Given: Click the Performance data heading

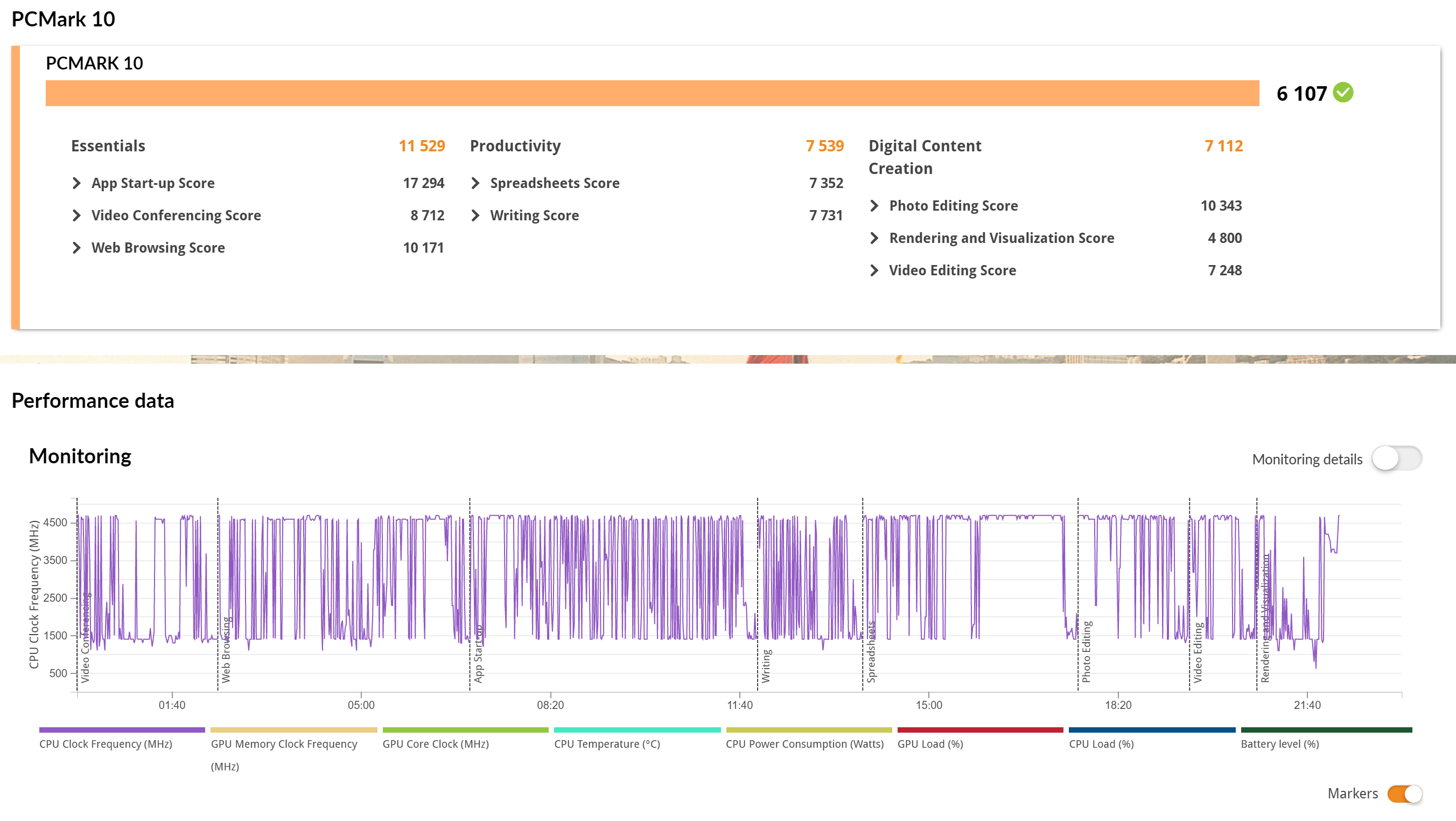Looking at the screenshot, I should [93, 401].
